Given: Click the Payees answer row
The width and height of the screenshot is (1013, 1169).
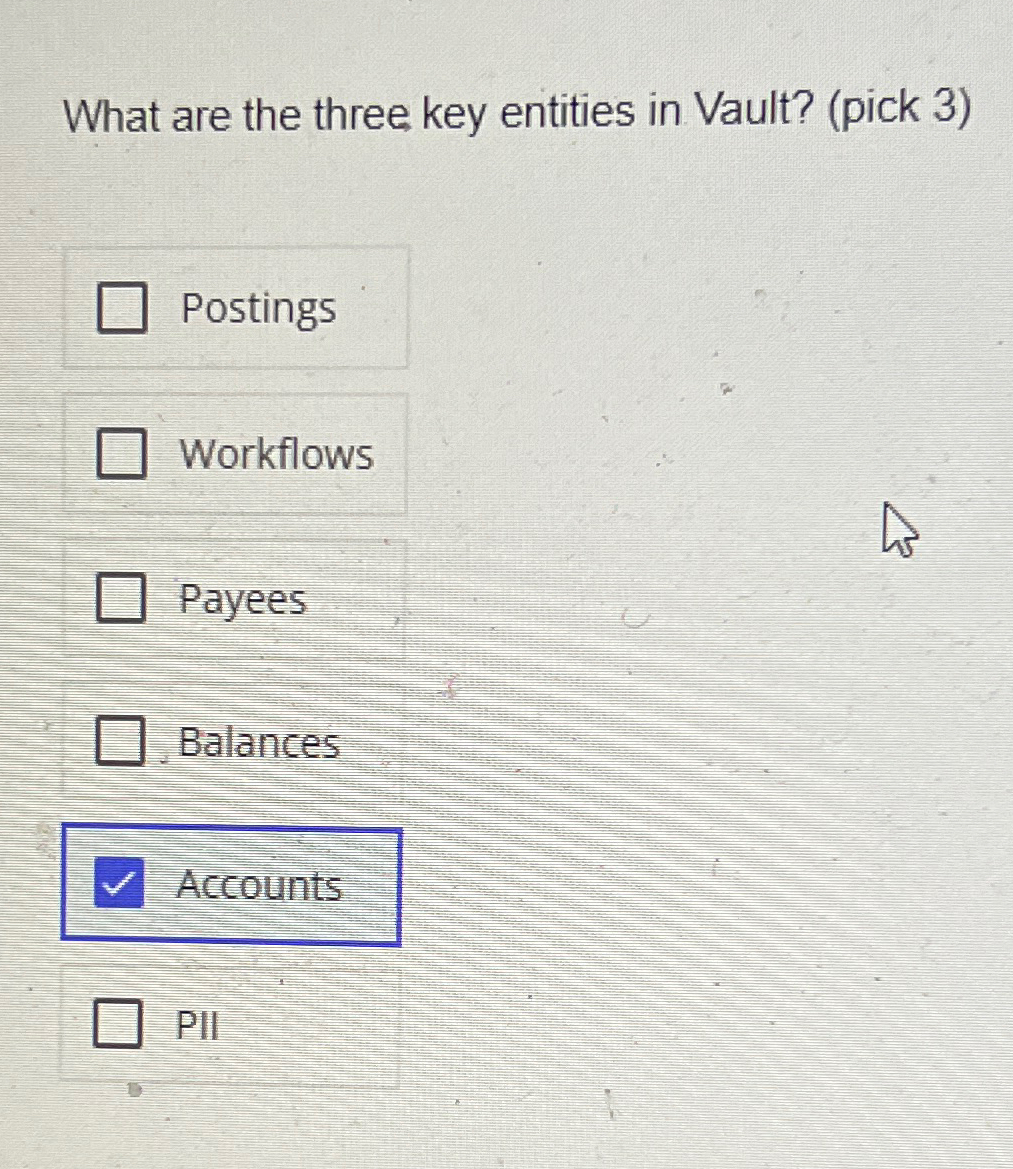Looking at the screenshot, I should point(235,600).
